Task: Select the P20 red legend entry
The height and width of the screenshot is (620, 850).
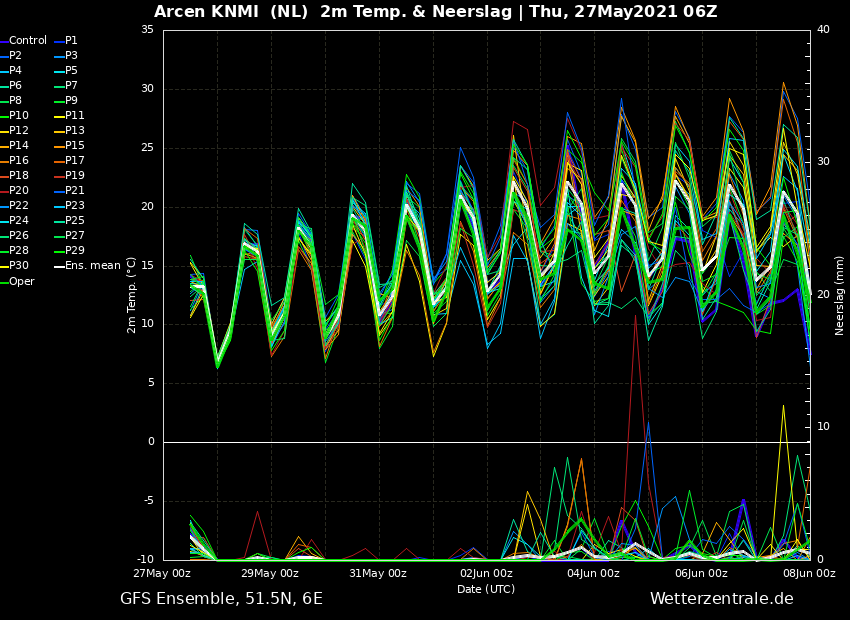Action: coord(15,190)
